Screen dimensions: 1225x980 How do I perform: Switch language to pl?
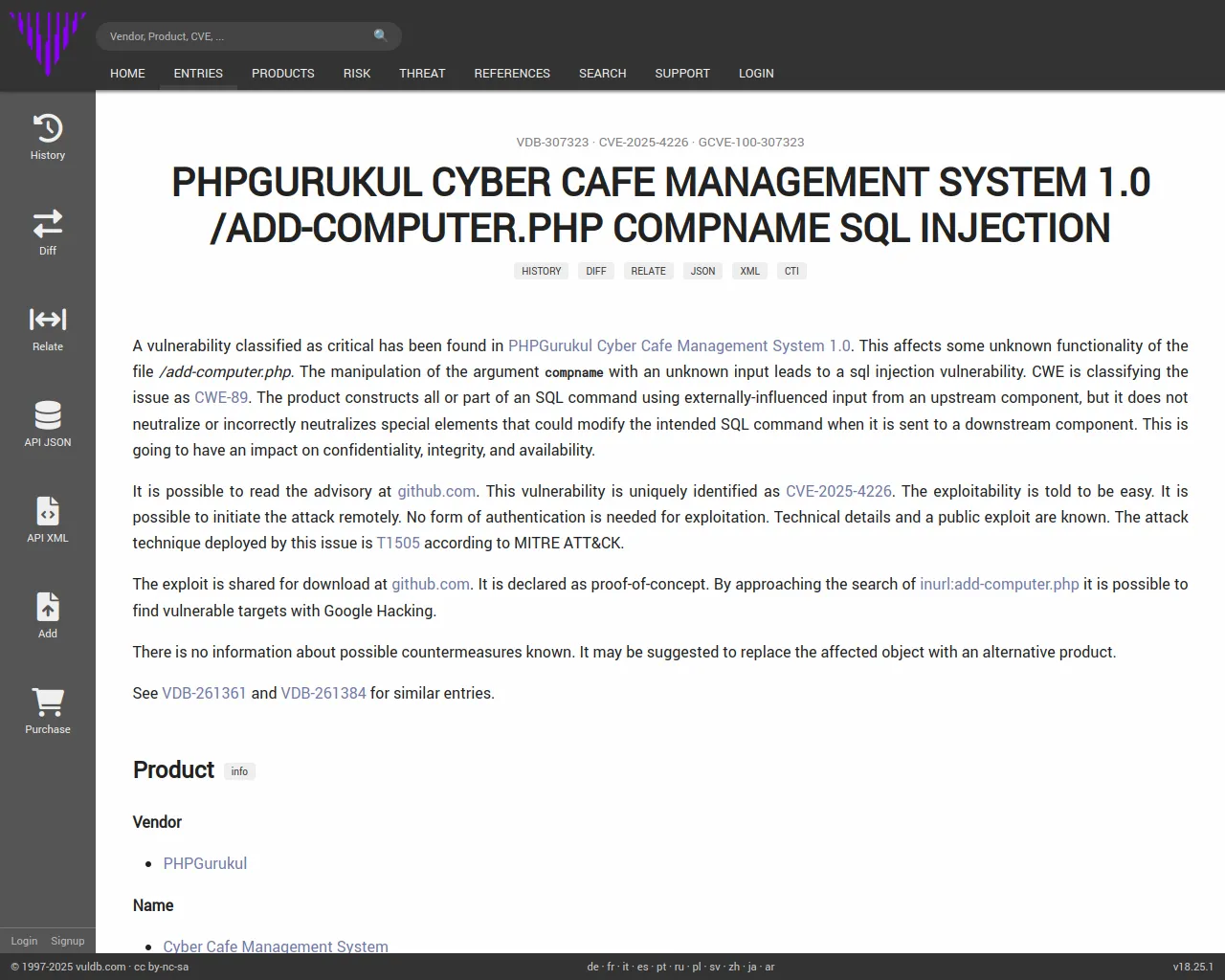click(x=697, y=967)
